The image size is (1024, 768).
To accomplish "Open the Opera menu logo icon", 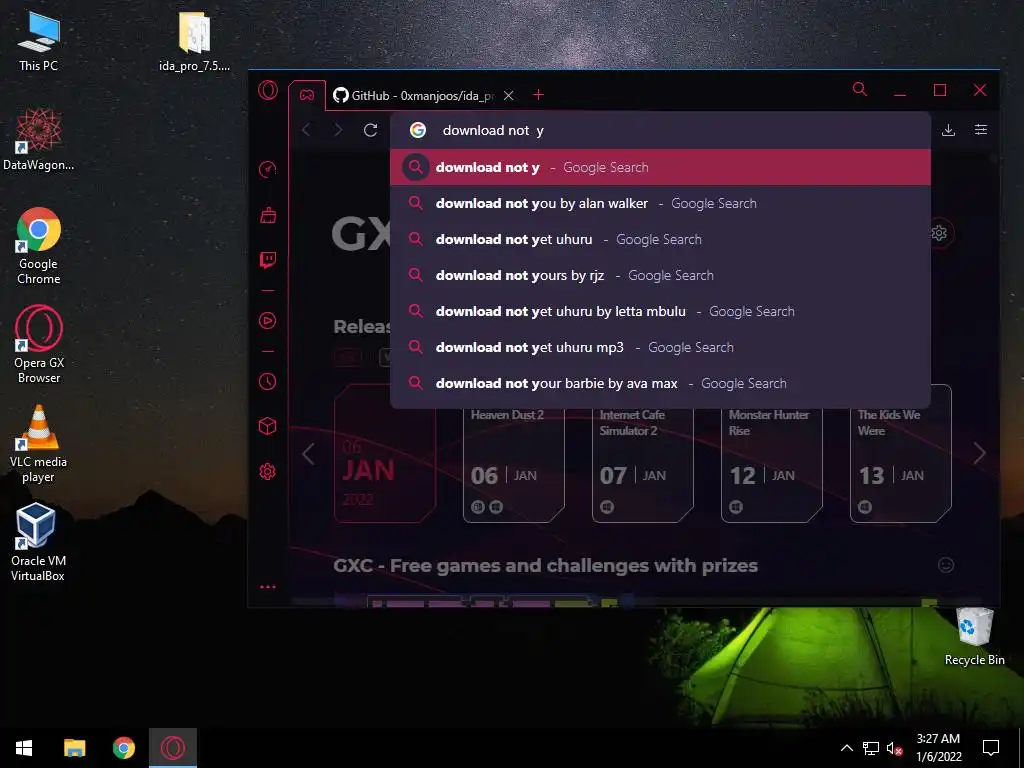I will [x=268, y=90].
